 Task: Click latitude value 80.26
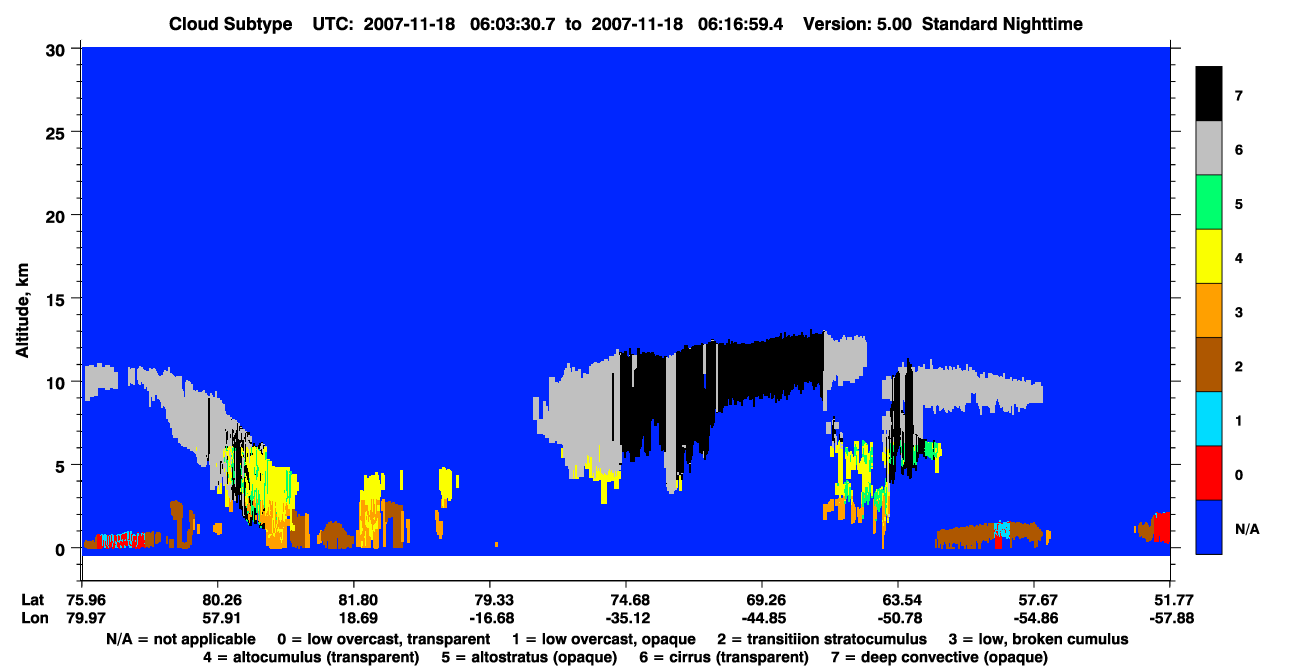pyautogui.click(x=218, y=600)
